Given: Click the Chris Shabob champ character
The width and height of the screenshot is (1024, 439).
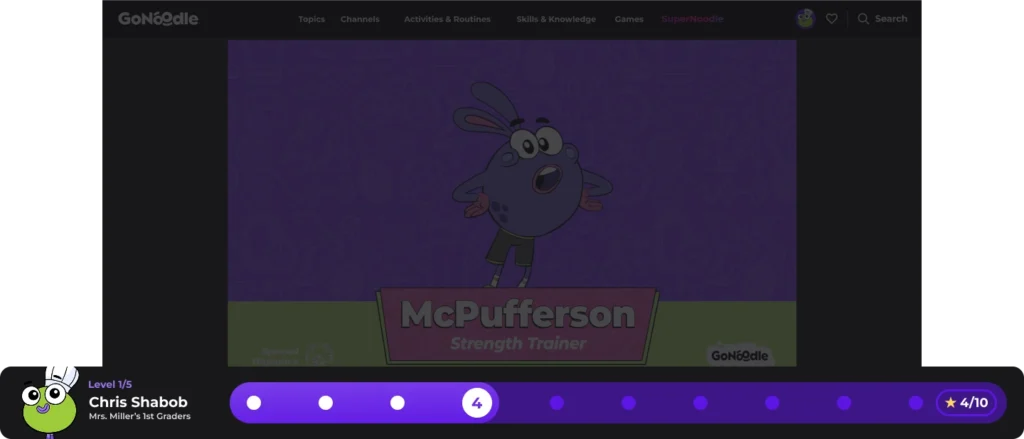Looking at the screenshot, I should coord(49,402).
